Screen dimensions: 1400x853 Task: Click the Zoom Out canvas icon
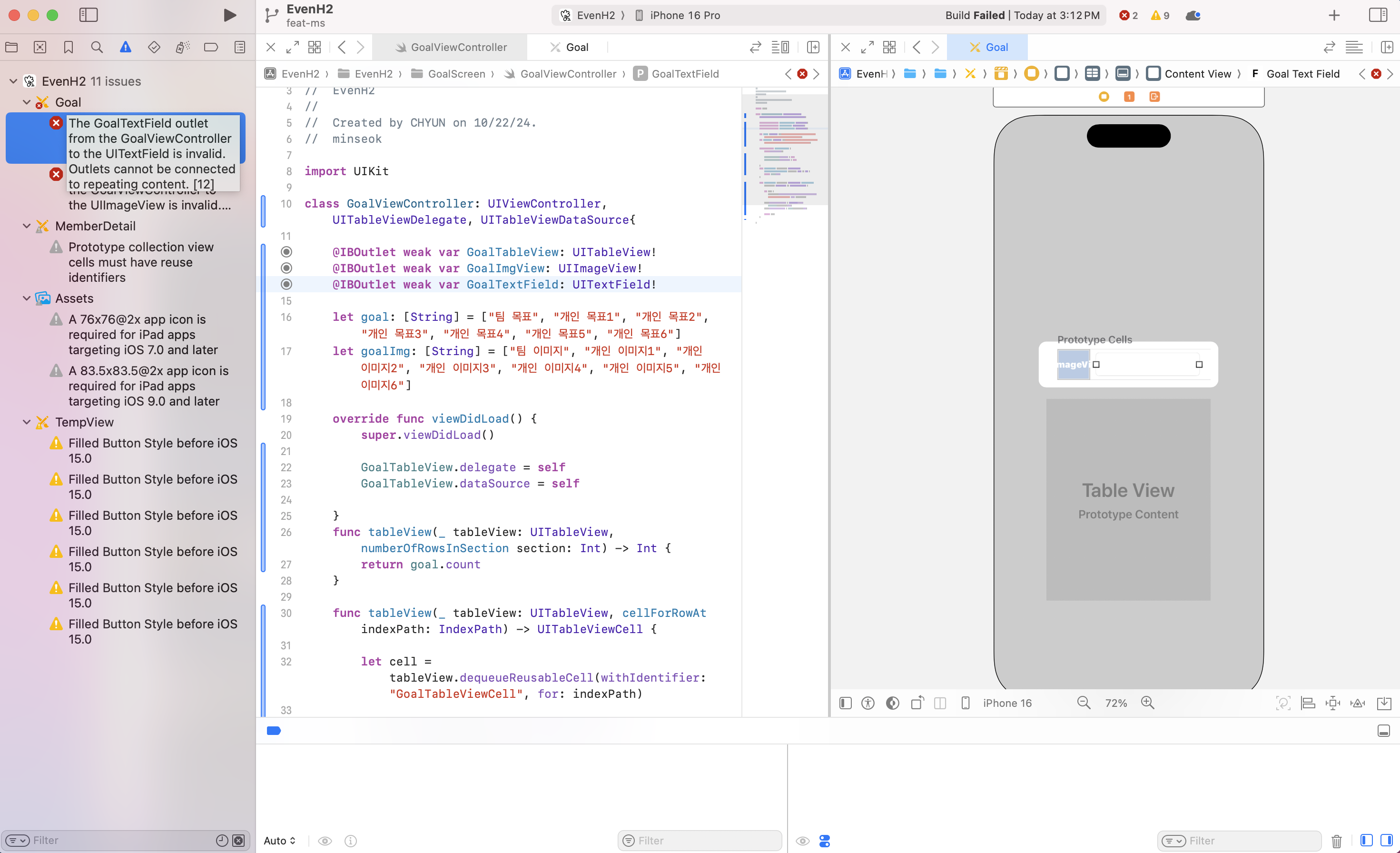point(1084,703)
